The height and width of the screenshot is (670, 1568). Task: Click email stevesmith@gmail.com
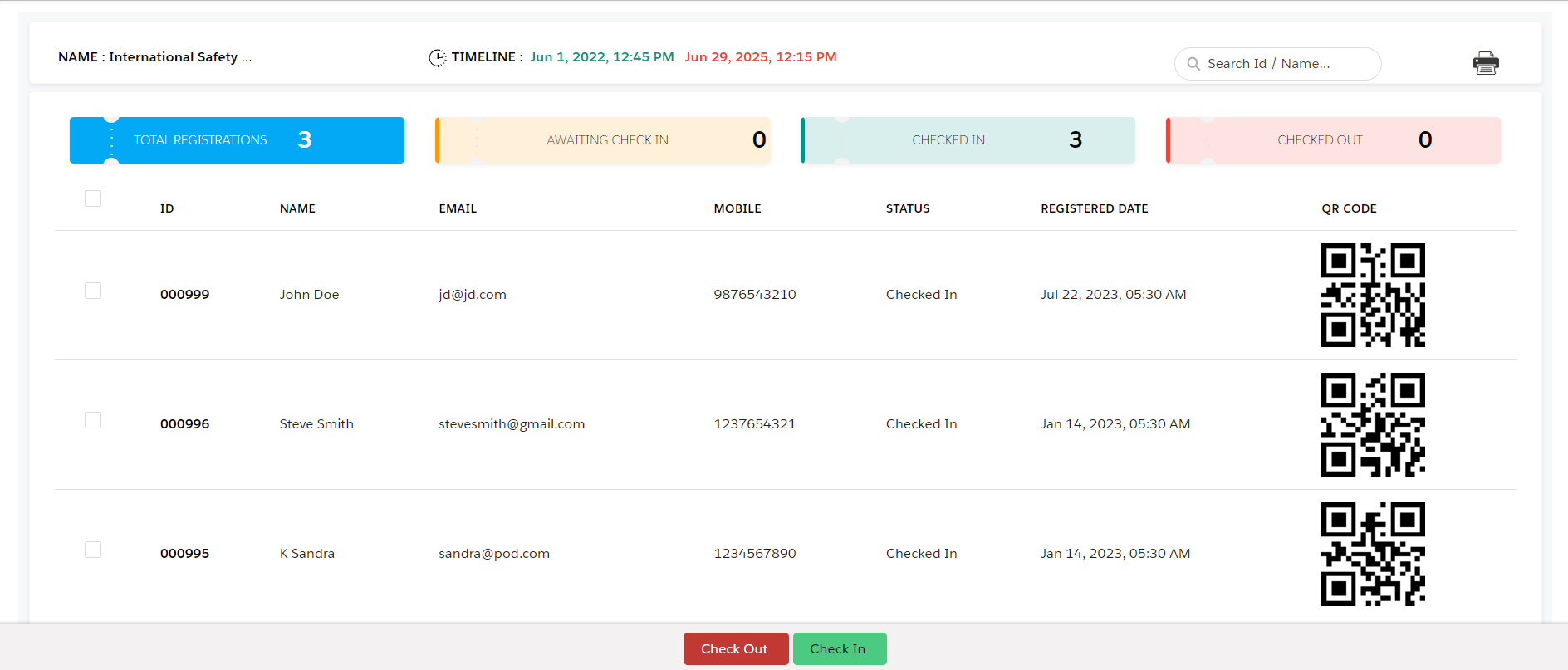(x=512, y=424)
